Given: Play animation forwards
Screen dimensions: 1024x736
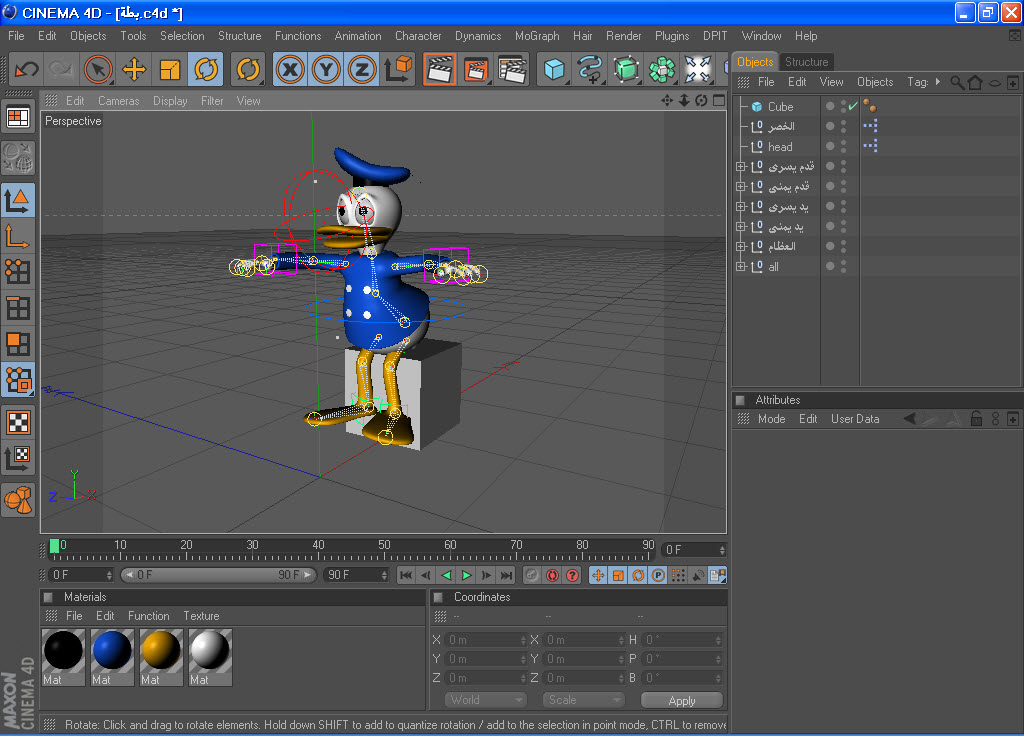Looking at the screenshot, I should [466, 575].
